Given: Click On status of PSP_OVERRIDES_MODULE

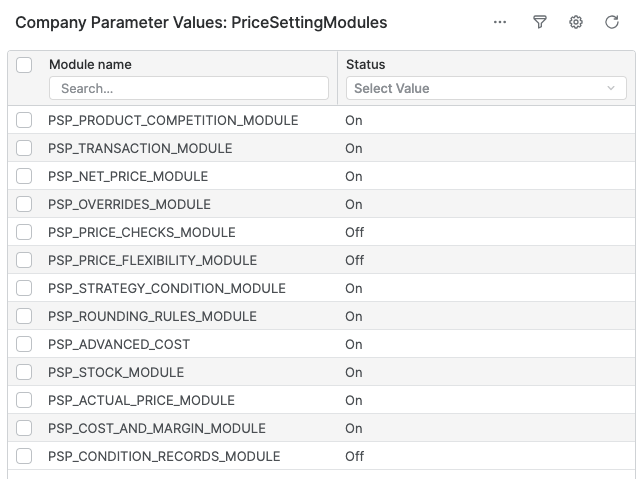Looking at the screenshot, I should click(354, 204).
